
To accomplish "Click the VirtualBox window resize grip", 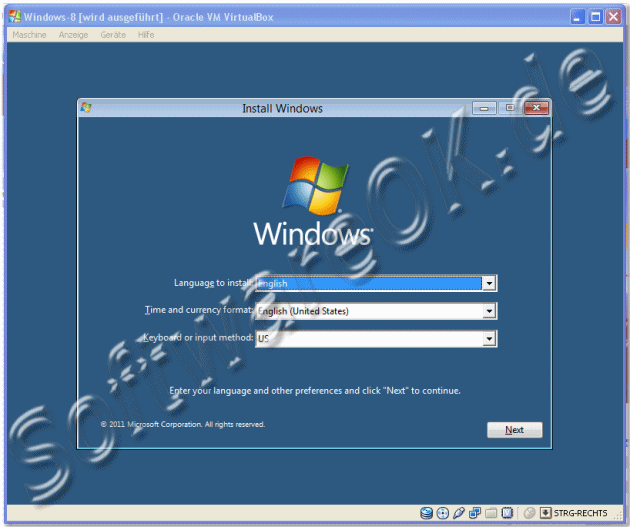I will pos(619,517).
